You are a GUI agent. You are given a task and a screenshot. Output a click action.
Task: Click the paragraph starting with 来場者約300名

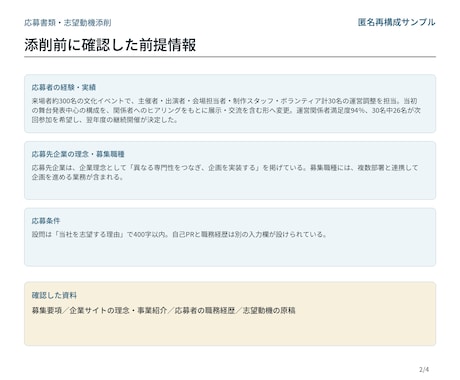pyautogui.click(x=226, y=110)
